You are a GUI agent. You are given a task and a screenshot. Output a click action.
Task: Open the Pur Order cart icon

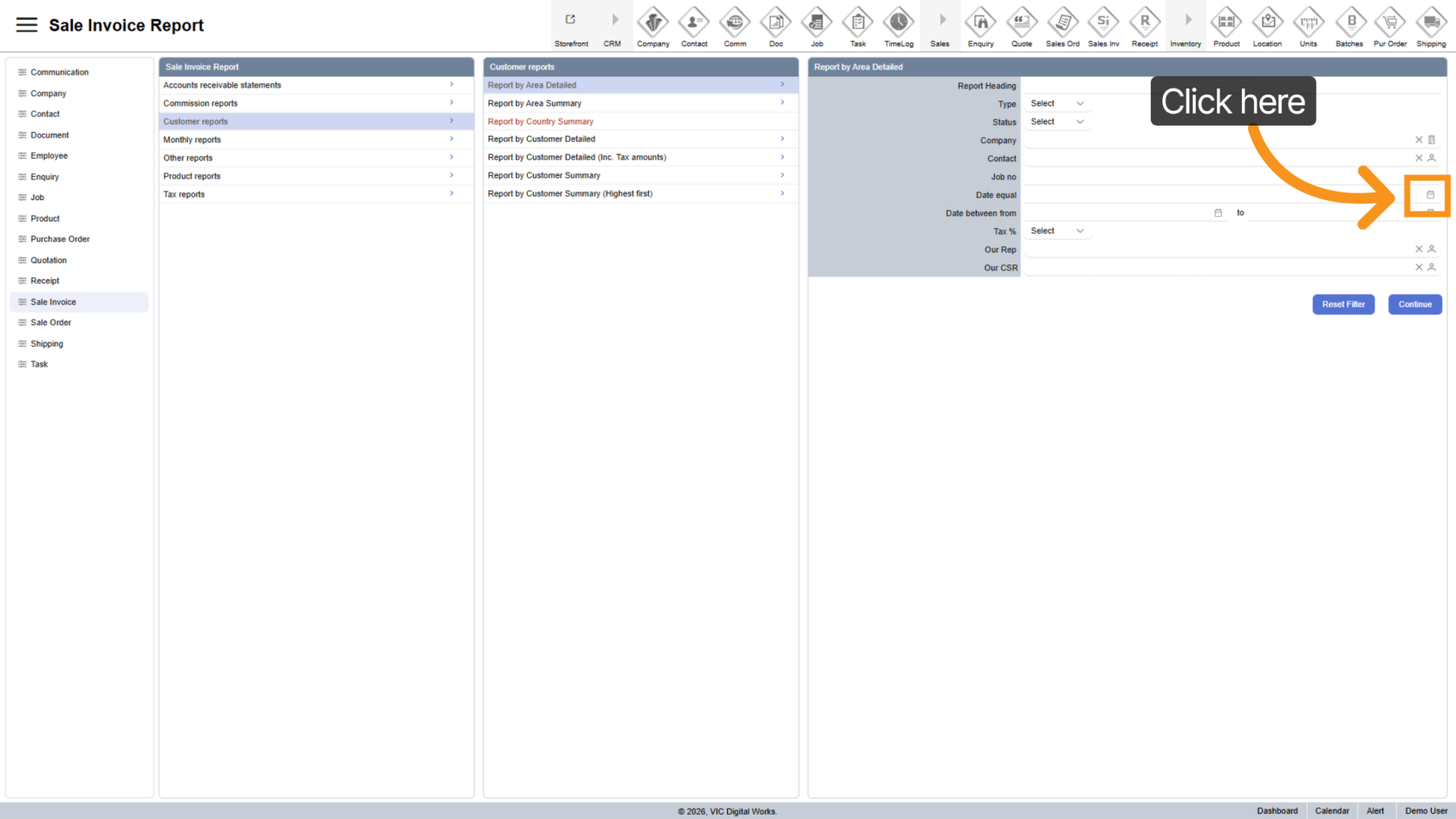(x=1390, y=23)
